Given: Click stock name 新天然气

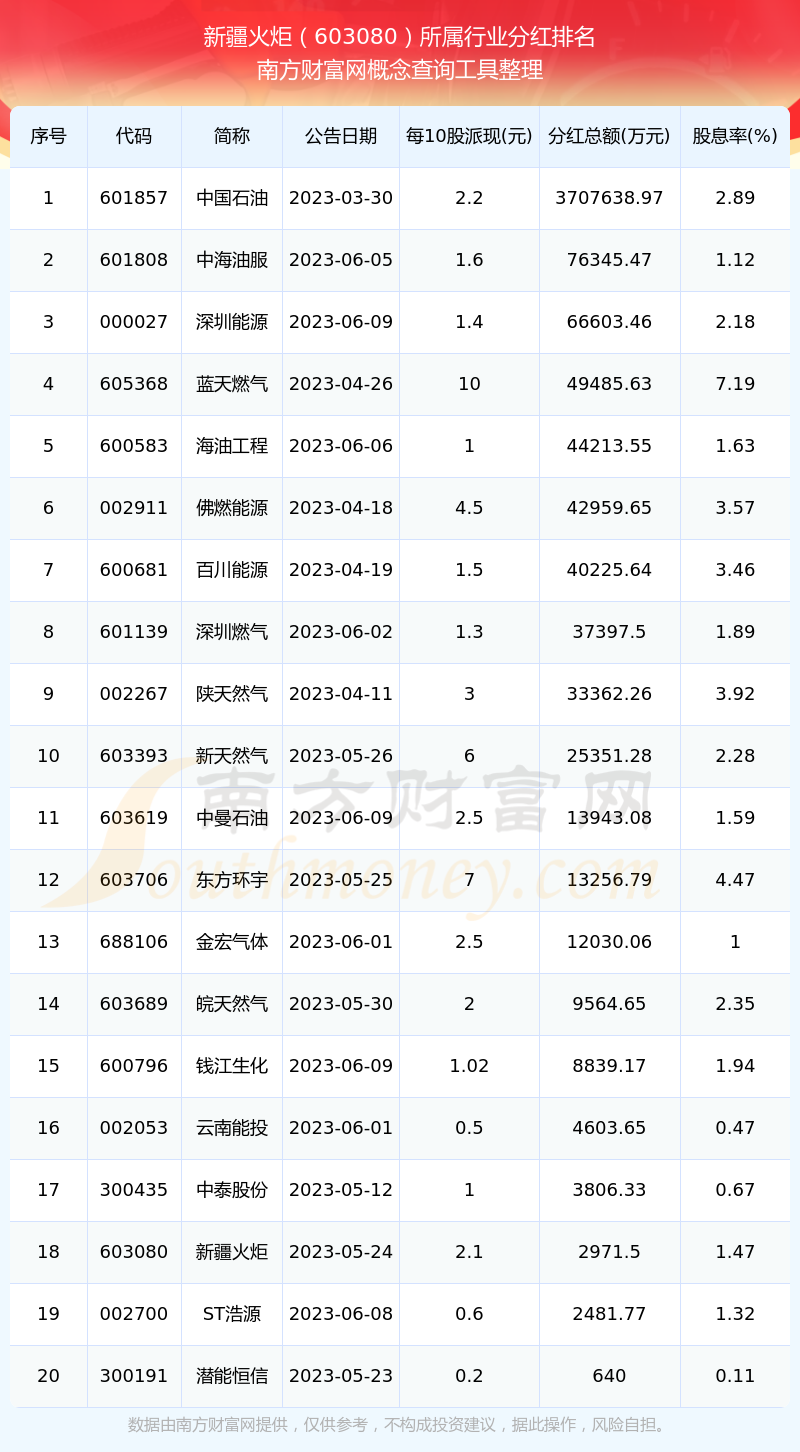Looking at the screenshot, I should pos(232,756).
